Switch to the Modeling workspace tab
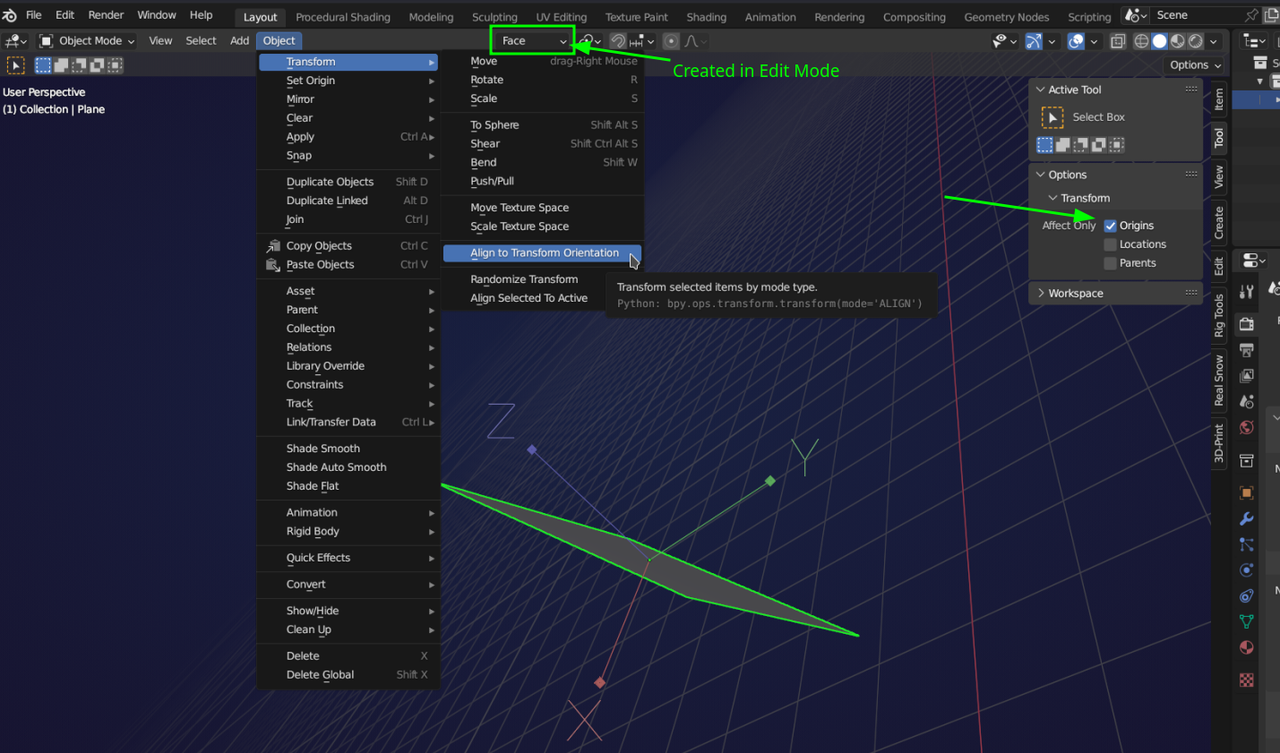This screenshot has width=1280, height=753. coord(431,17)
